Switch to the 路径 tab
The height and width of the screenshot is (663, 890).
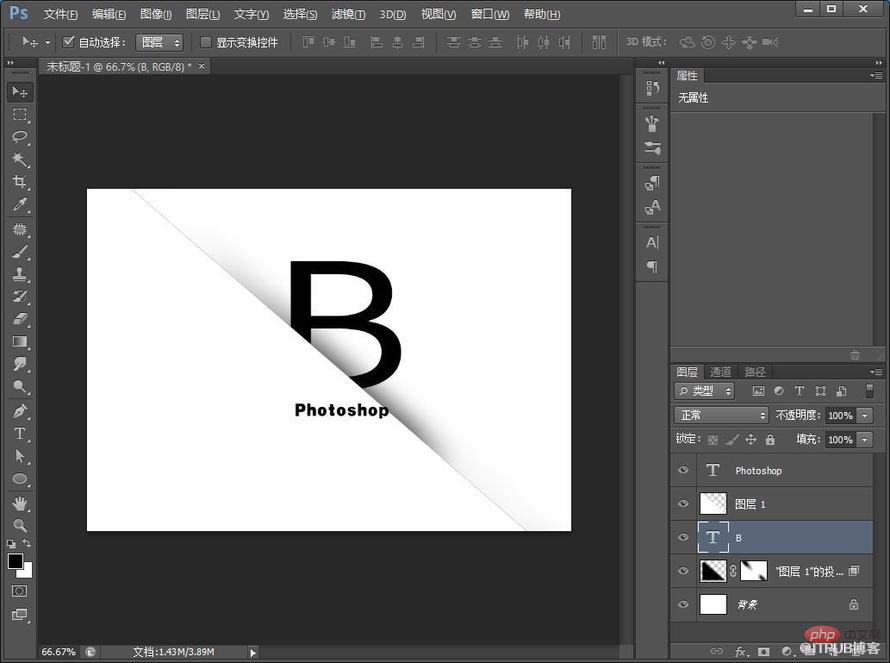point(755,372)
